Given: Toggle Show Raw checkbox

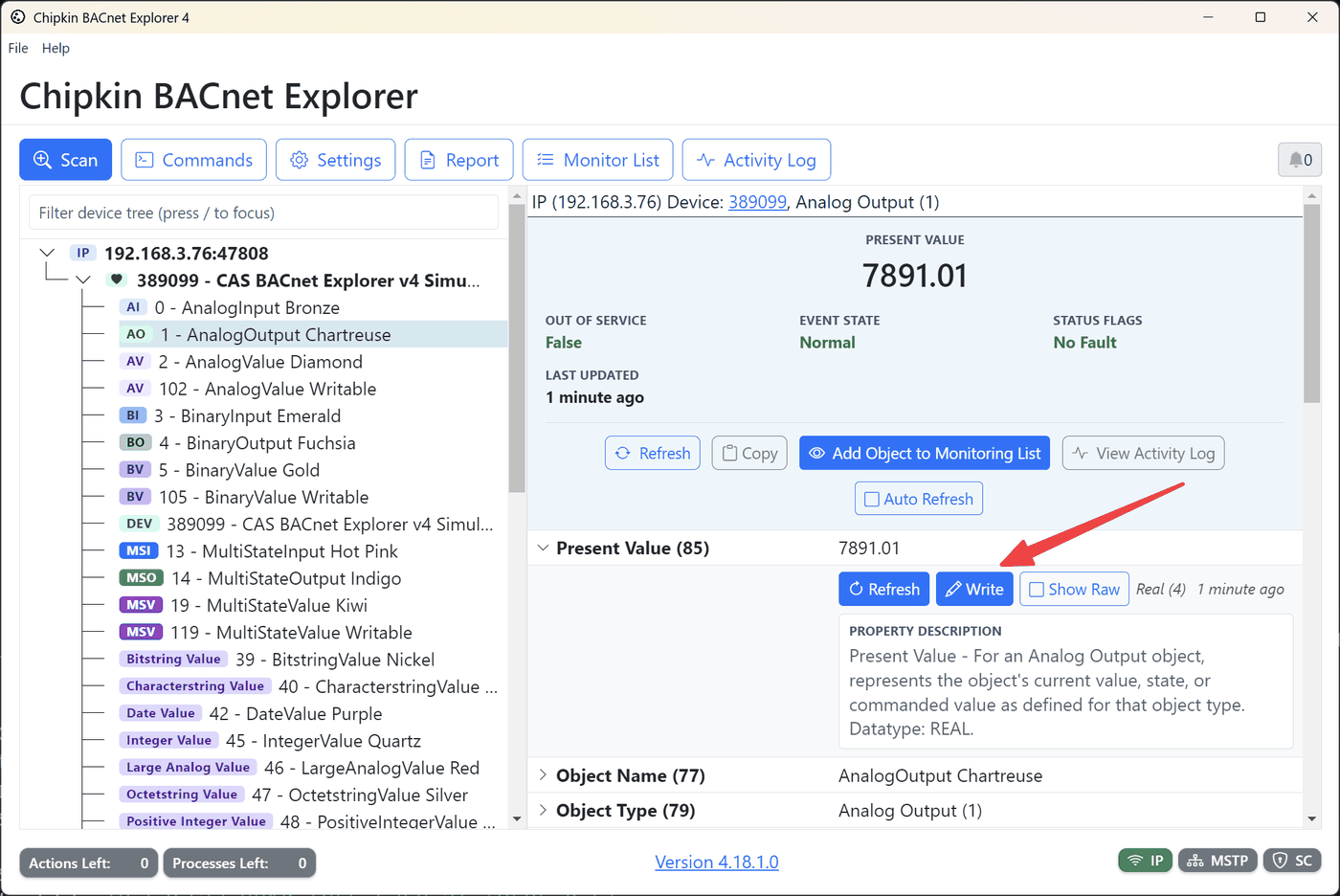Looking at the screenshot, I should [x=1036, y=590].
